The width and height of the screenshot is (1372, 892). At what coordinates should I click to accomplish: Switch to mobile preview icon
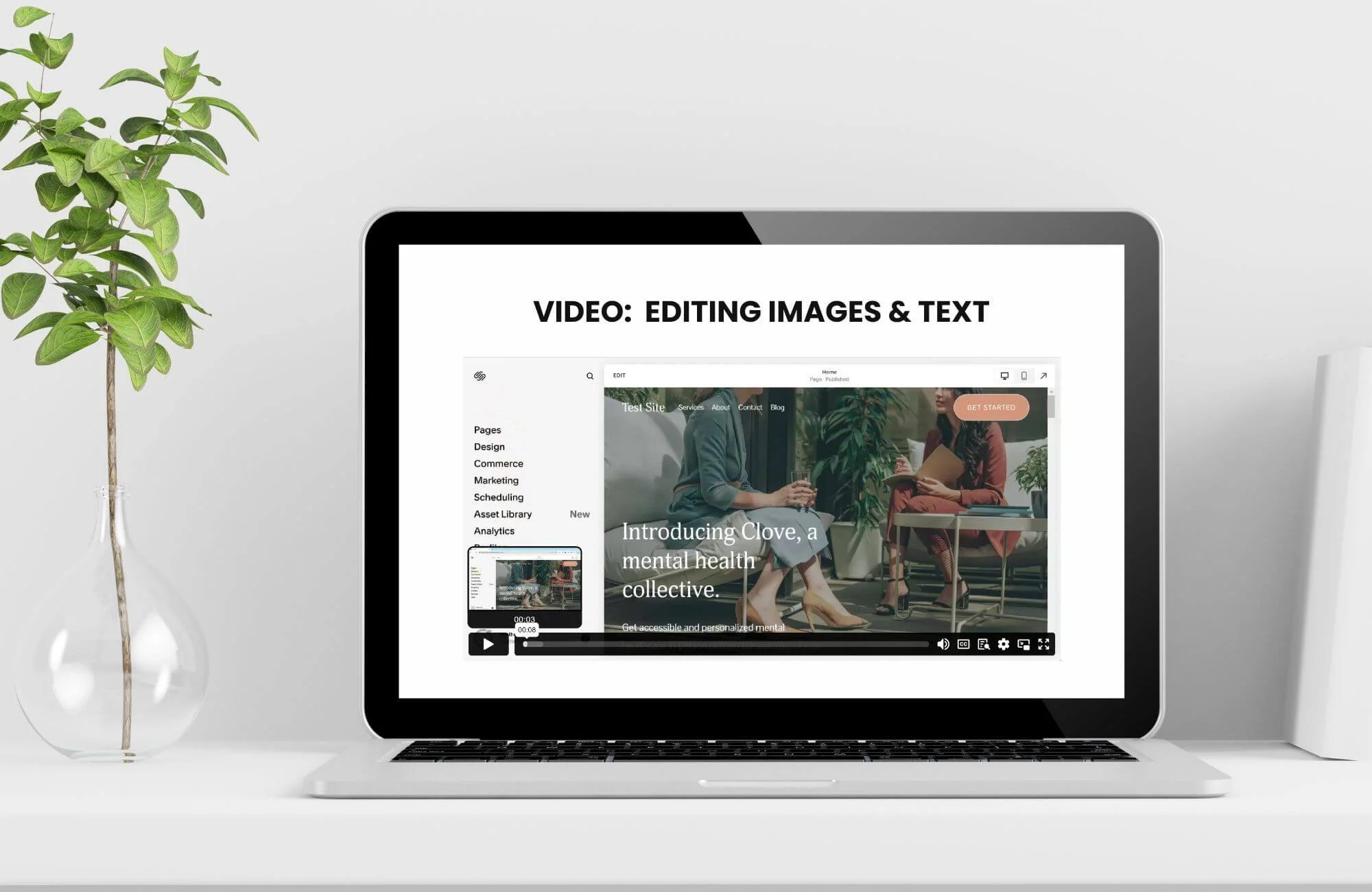[1024, 376]
